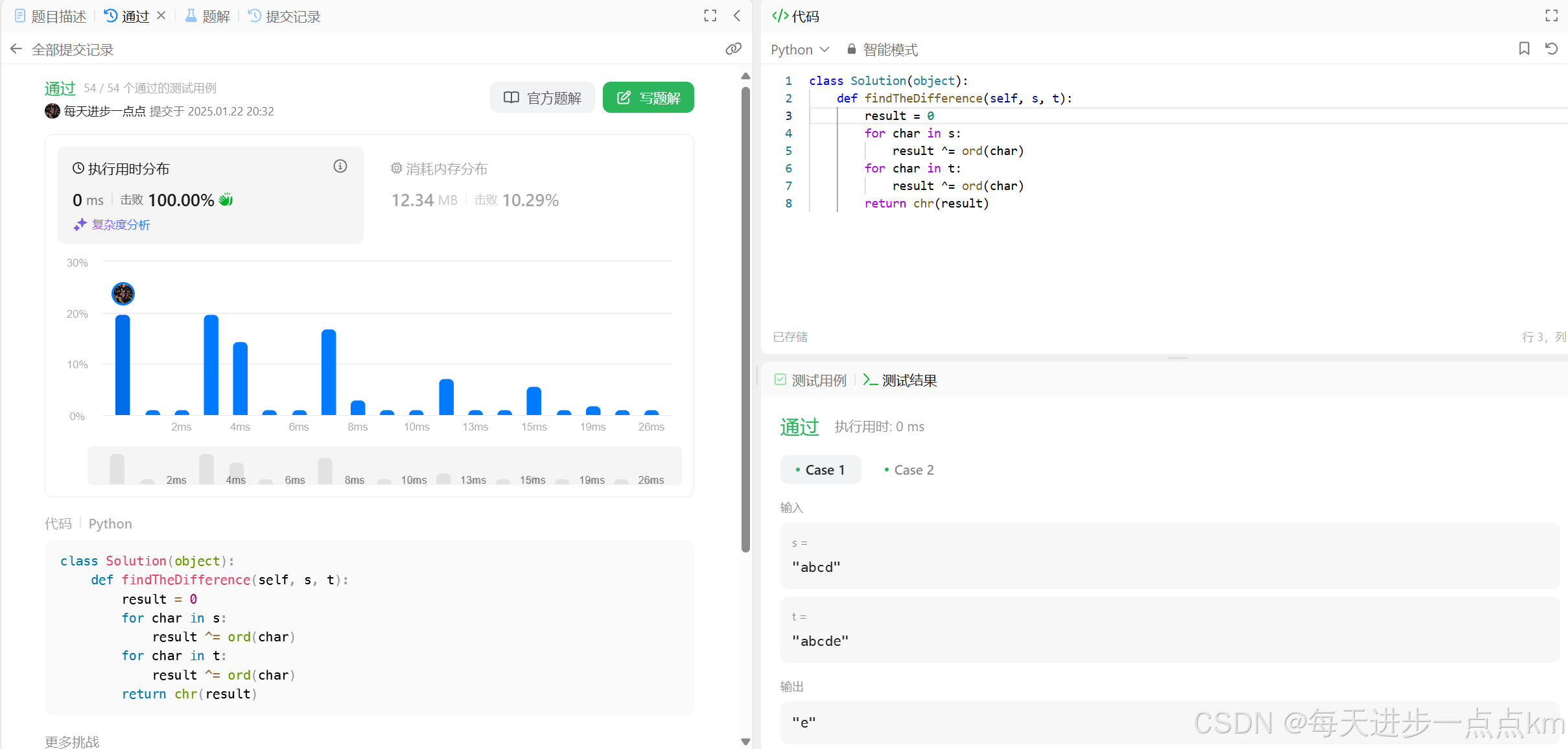Copy submission link via chain icon

[x=733, y=49]
